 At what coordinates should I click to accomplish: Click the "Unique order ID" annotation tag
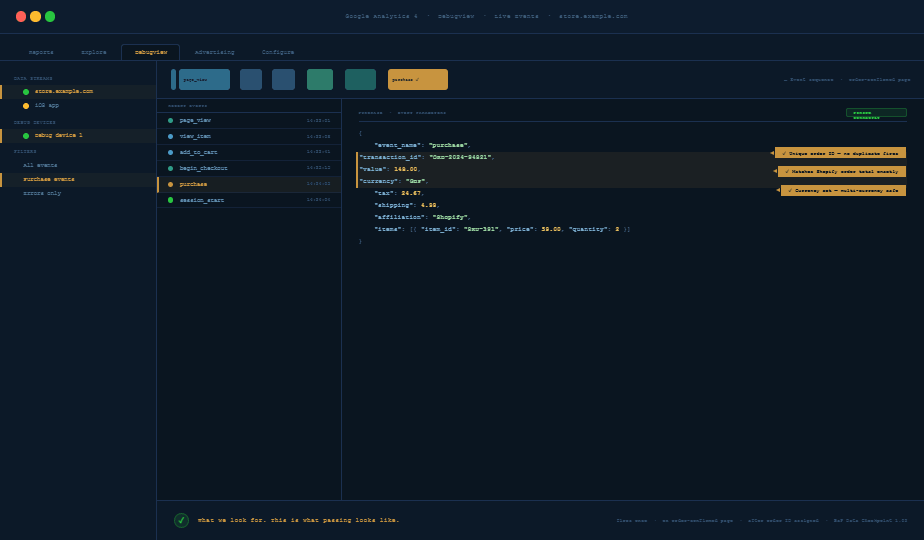pos(840,153)
